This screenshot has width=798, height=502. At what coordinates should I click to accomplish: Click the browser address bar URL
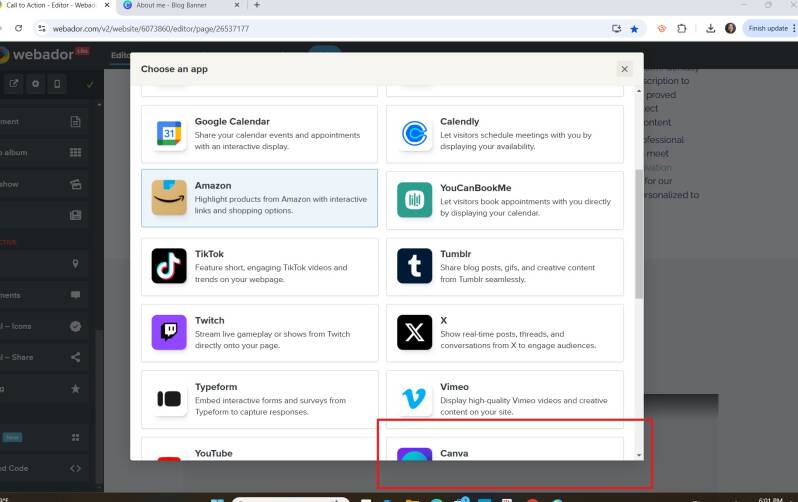pos(151,29)
